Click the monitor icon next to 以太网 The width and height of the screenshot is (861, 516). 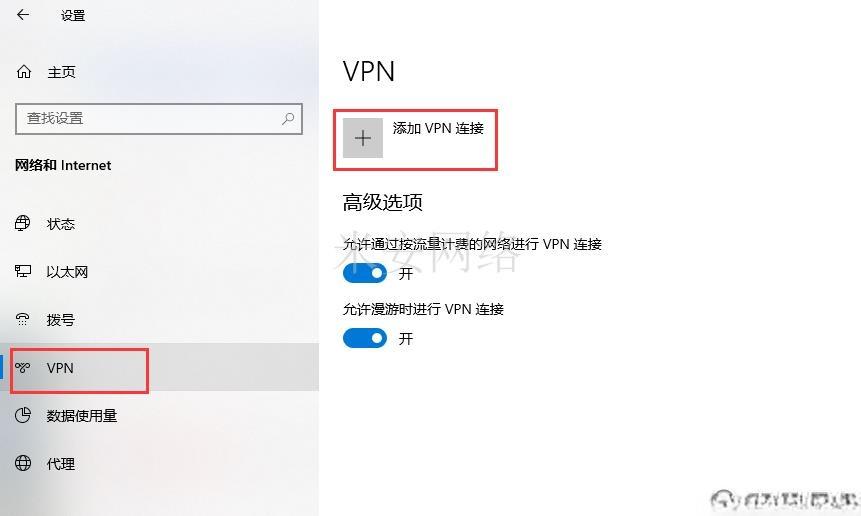(23, 271)
